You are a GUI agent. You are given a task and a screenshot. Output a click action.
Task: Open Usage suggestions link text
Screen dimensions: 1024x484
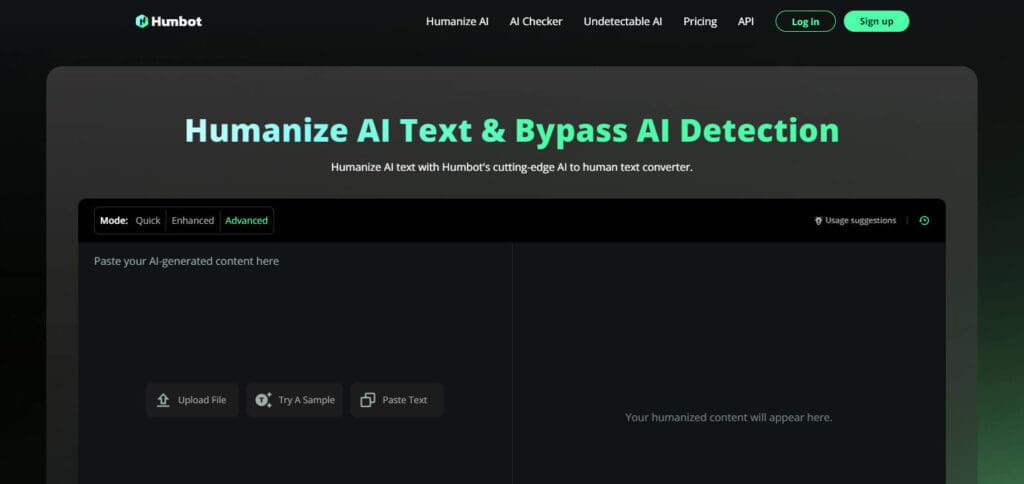click(861, 221)
